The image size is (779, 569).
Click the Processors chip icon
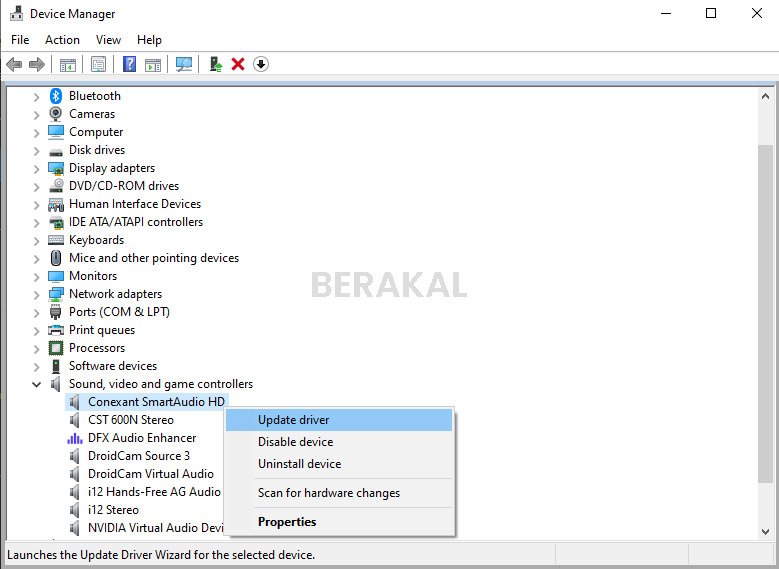click(x=56, y=348)
